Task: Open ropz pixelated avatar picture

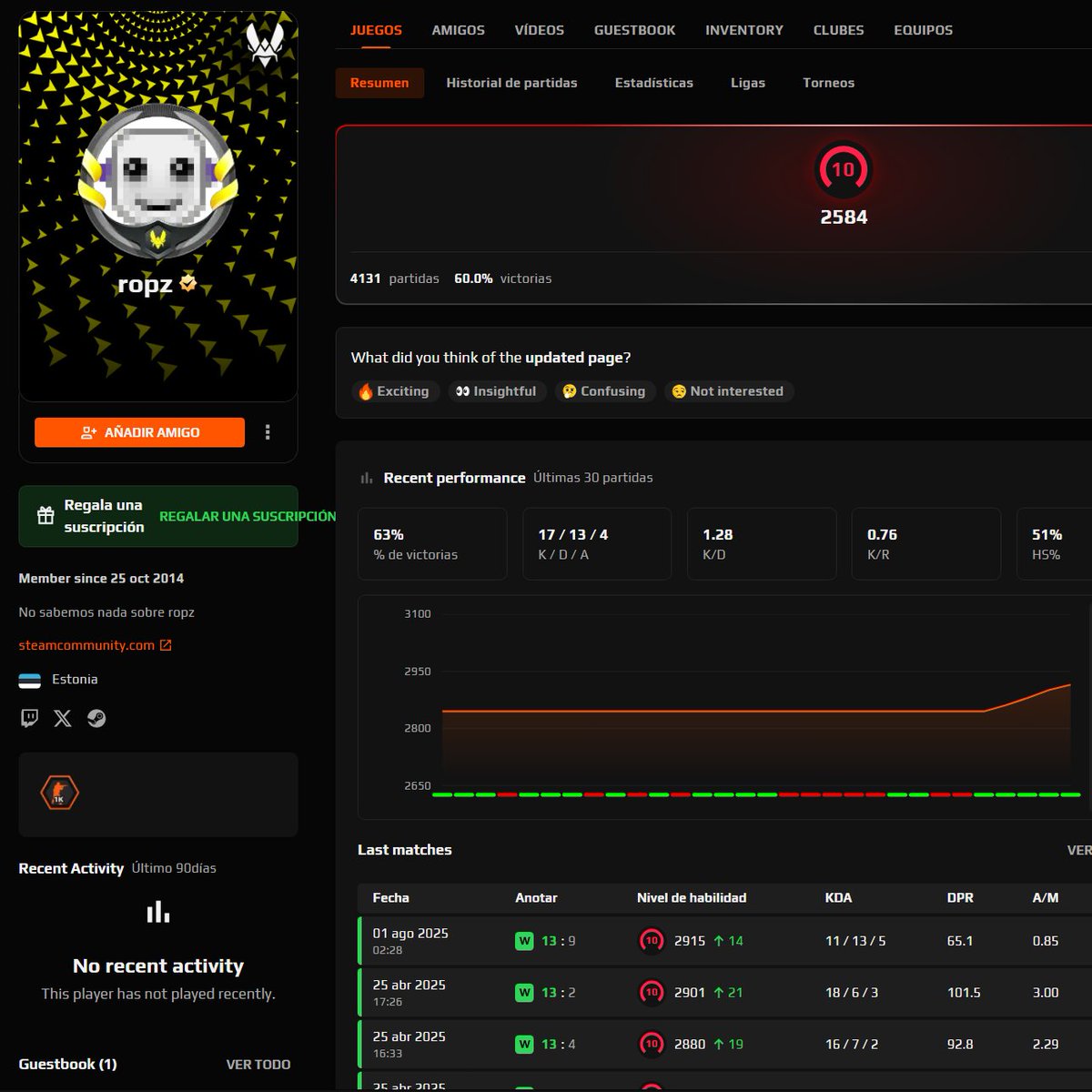Action: tap(158, 179)
